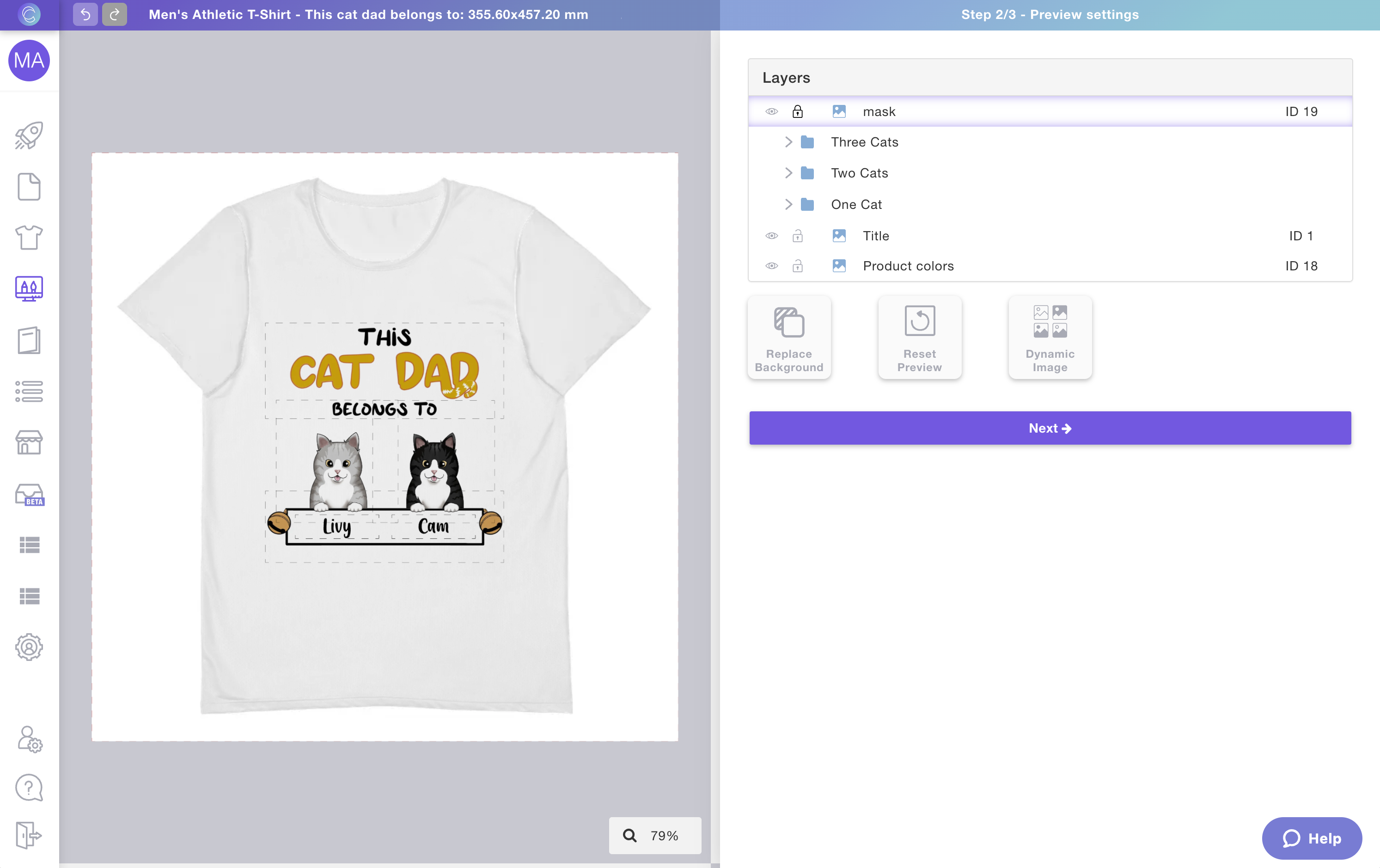Toggle visibility of the Product colors layer

point(772,266)
